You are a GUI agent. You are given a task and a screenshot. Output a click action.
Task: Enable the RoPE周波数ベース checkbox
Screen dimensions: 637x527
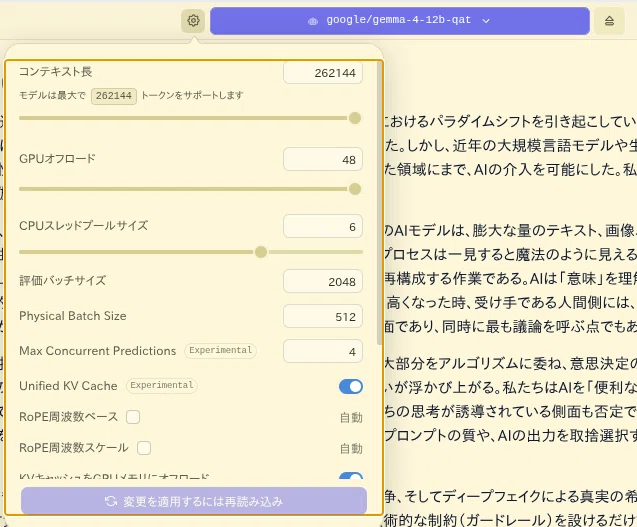(x=133, y=417)
